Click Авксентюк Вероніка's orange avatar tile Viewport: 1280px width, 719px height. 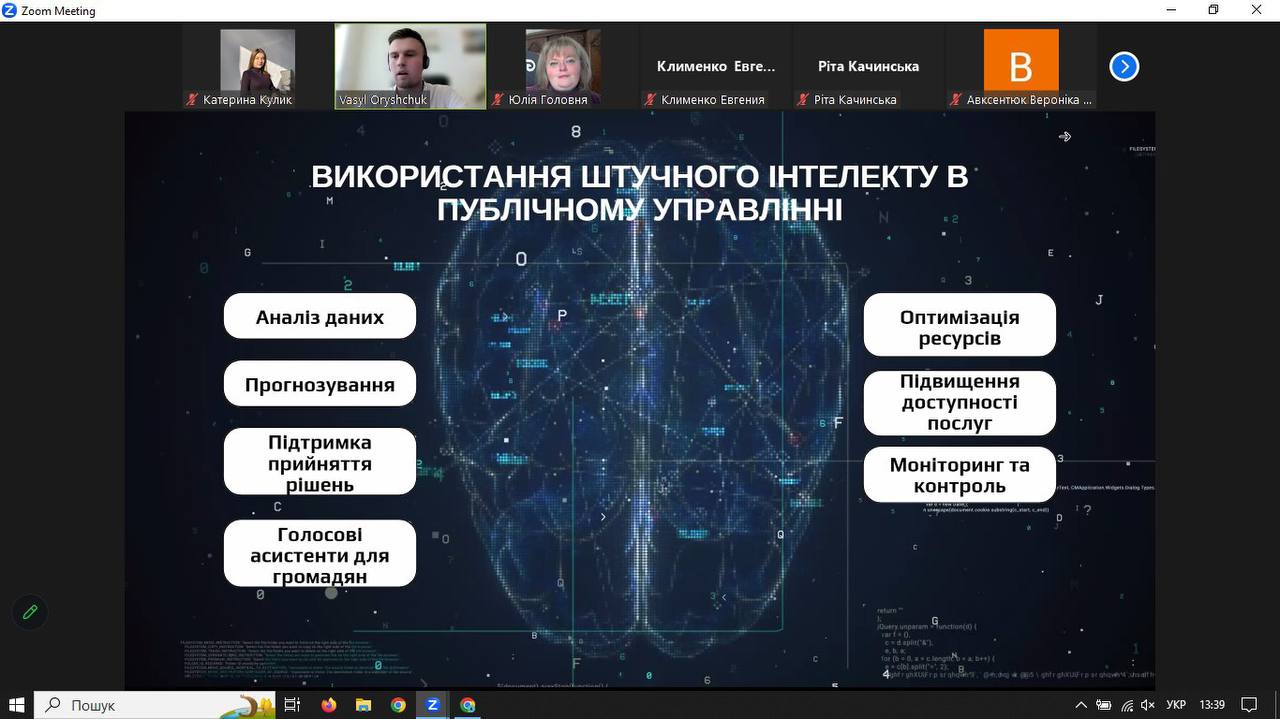1021,66
